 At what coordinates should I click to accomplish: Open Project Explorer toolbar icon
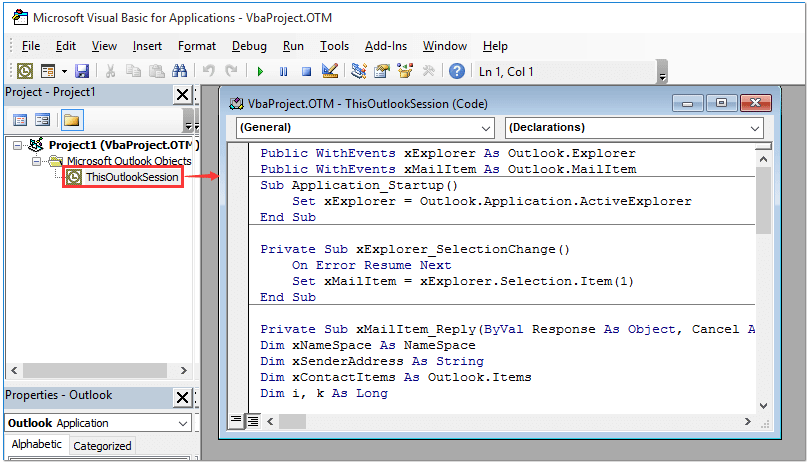point(359,71)
